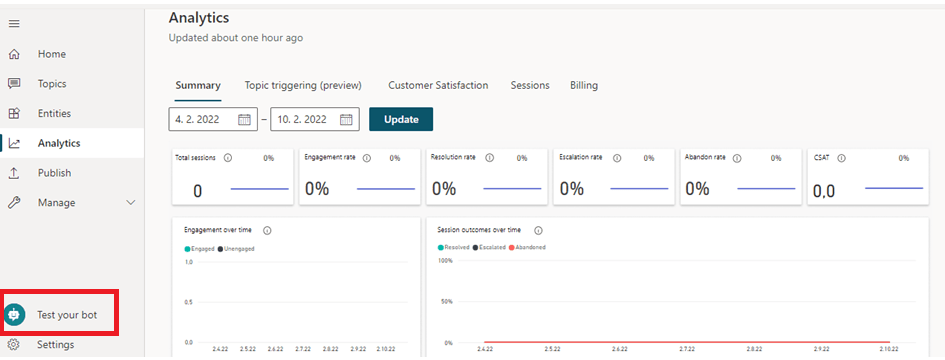
Task: Click the Test your bot icon
Action: tap(14, 315)
